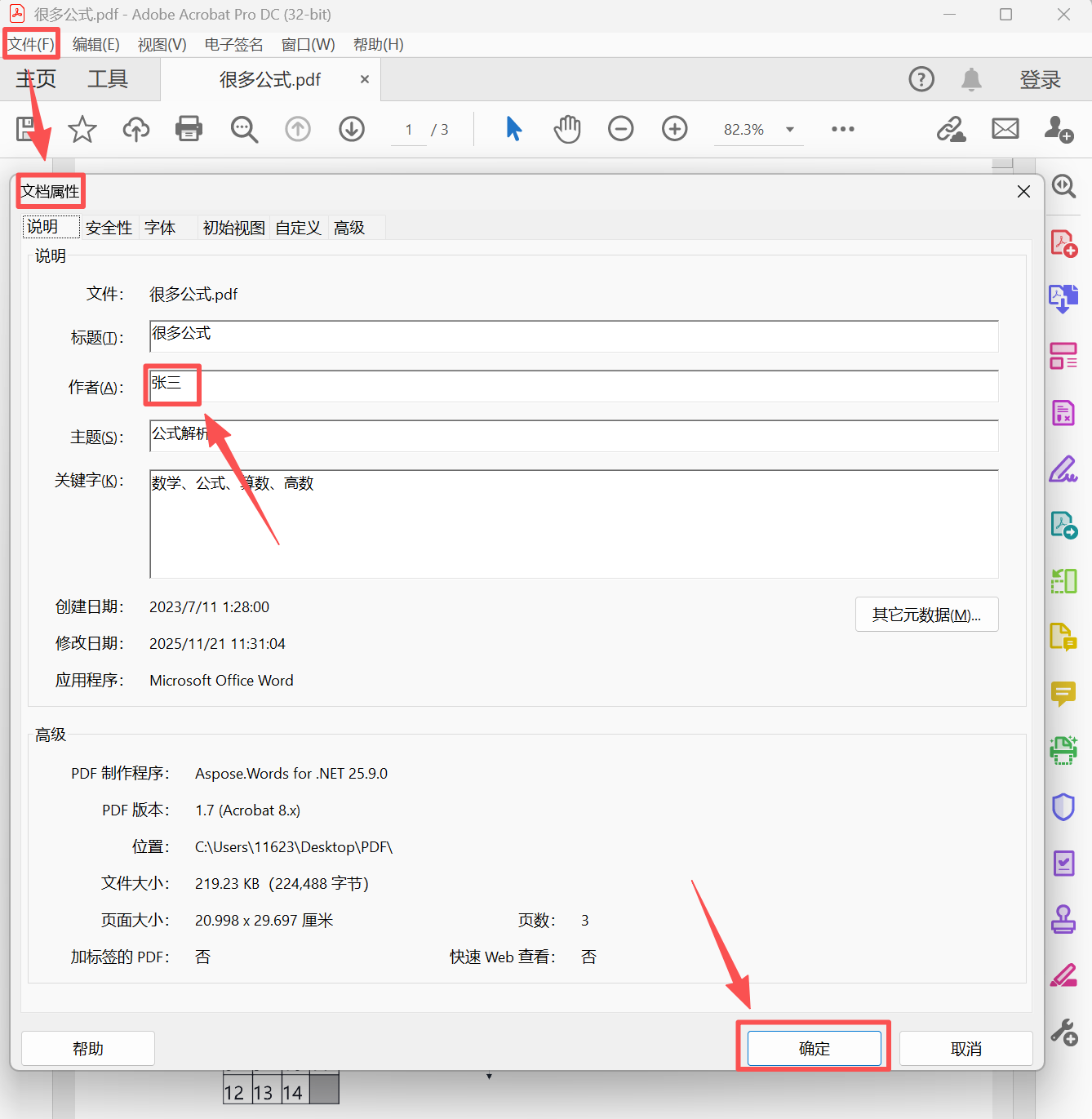
Task: Switch to the 字体 tab
Action: coord(160,228)
